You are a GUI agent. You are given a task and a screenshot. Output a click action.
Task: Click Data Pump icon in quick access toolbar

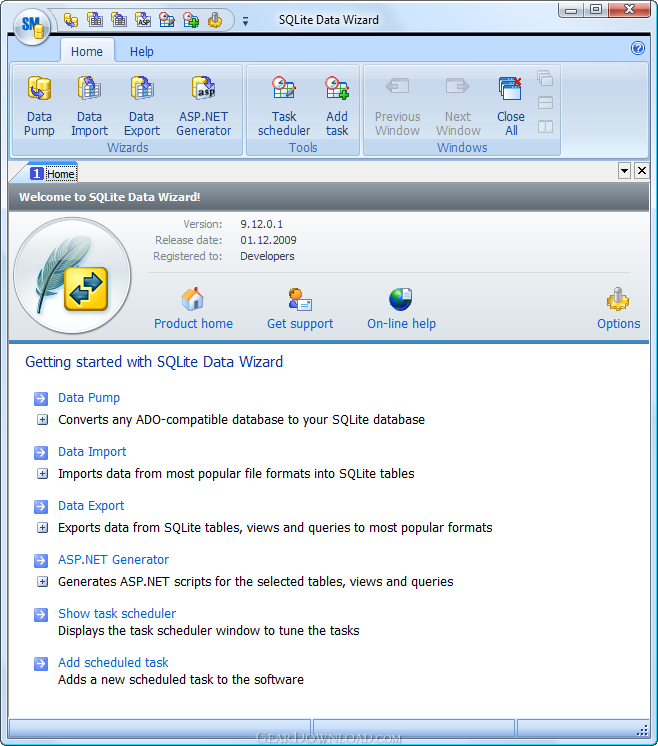tap(71, 20)
